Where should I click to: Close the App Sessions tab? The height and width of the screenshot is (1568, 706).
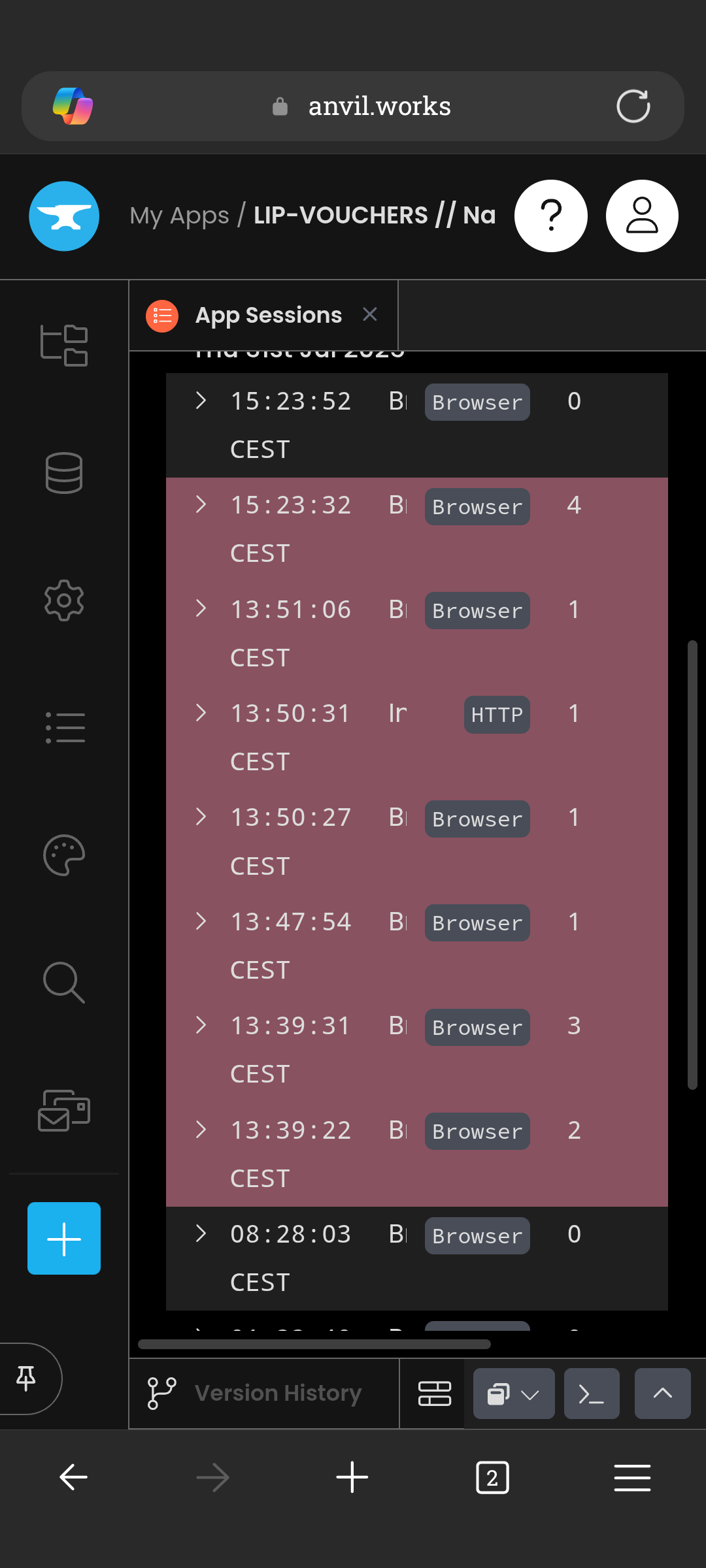tap(370, 314)
